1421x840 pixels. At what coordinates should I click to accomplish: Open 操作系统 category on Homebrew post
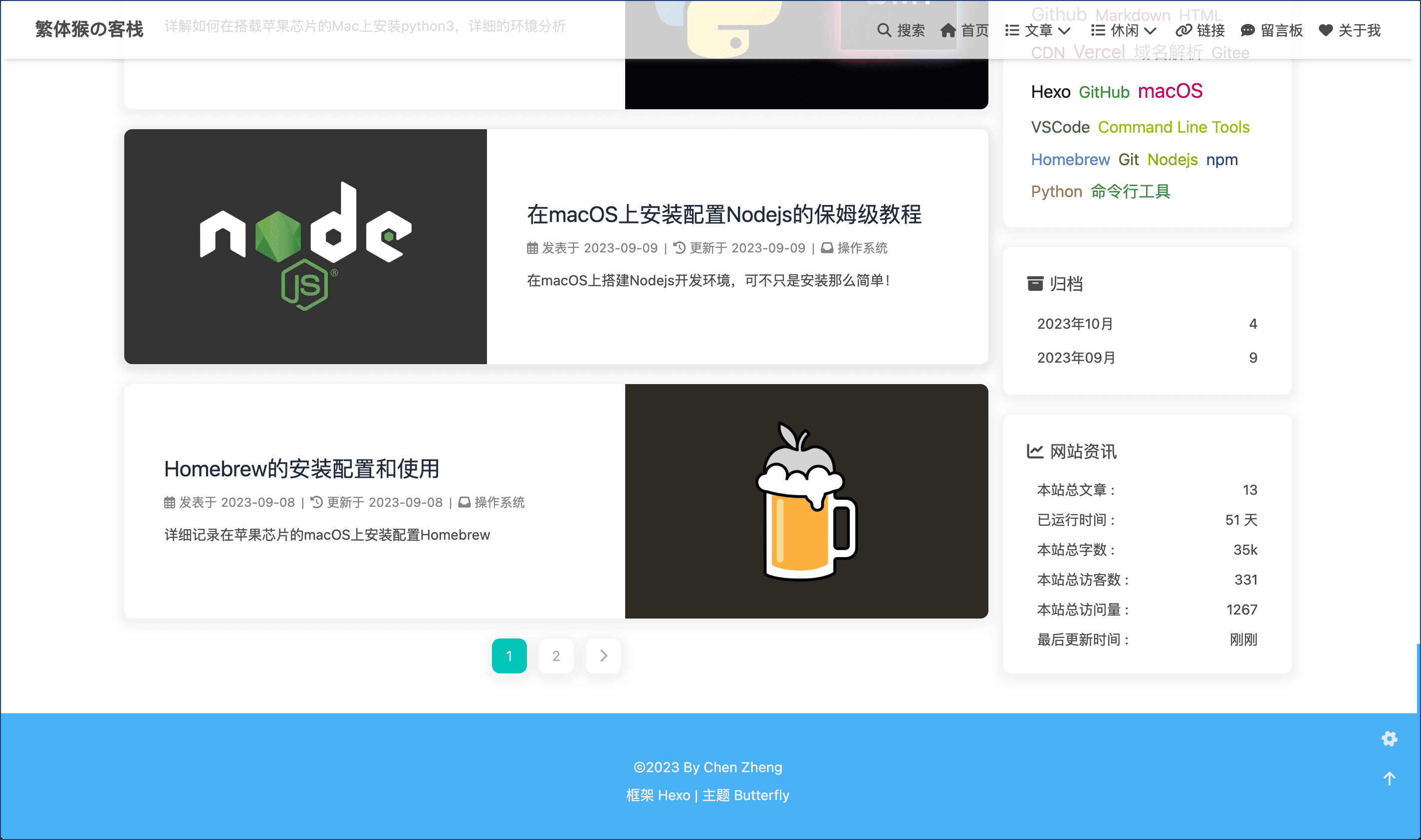[x=499, y=502]
